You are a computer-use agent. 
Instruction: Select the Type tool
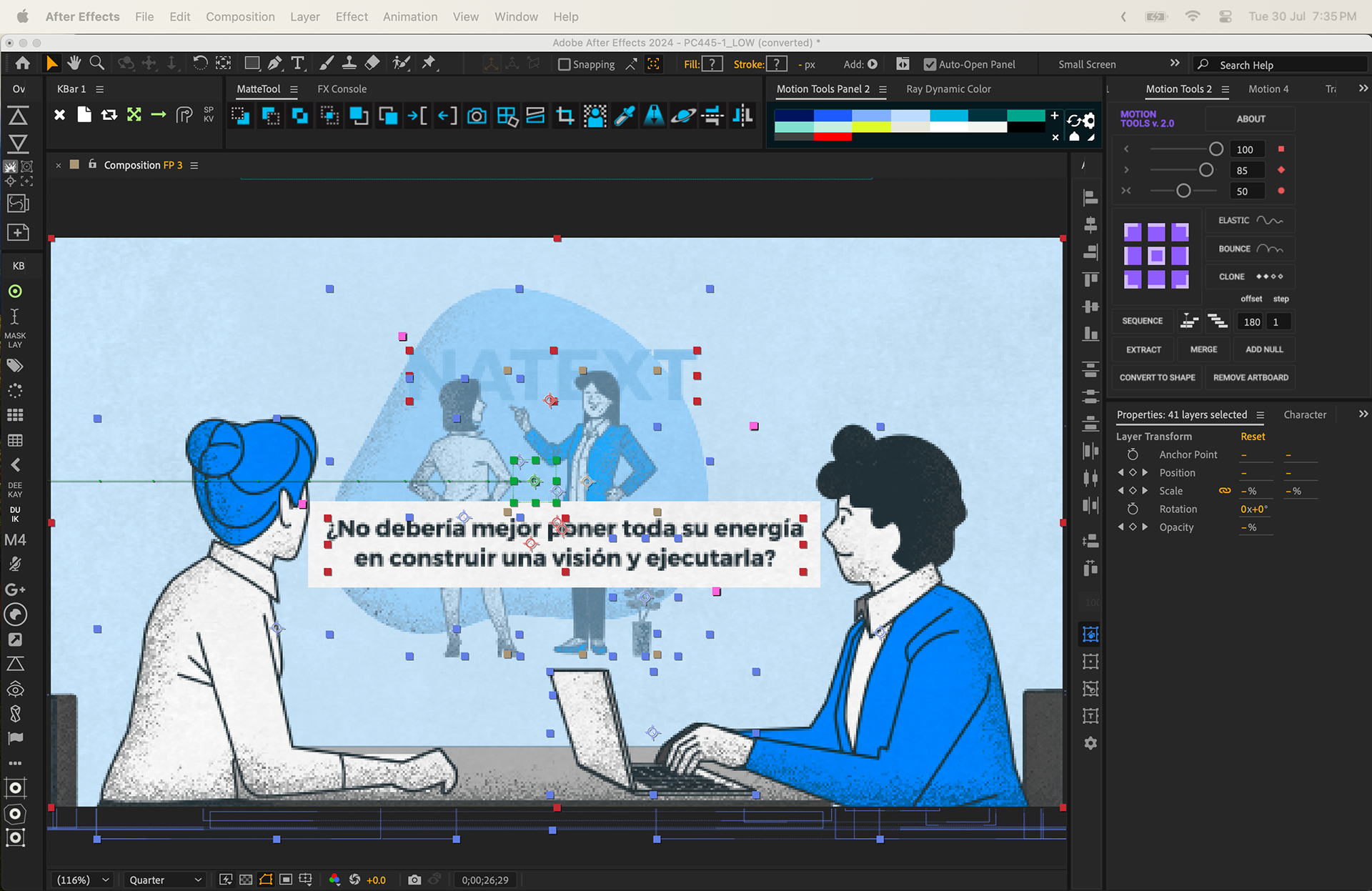pyautogui.click(x=298, y=64)
